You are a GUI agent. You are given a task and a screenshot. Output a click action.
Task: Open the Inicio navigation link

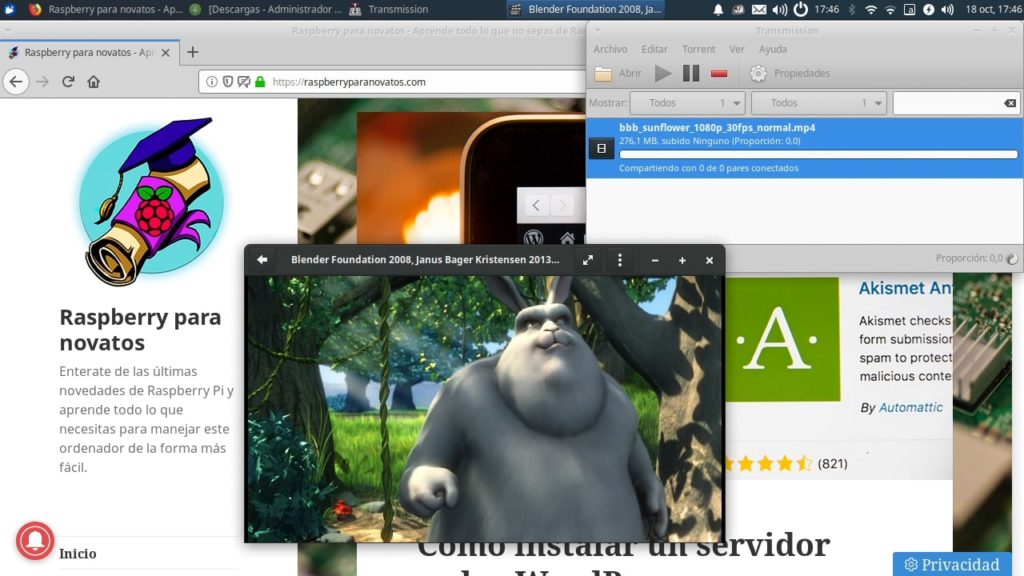click(78, 554)
